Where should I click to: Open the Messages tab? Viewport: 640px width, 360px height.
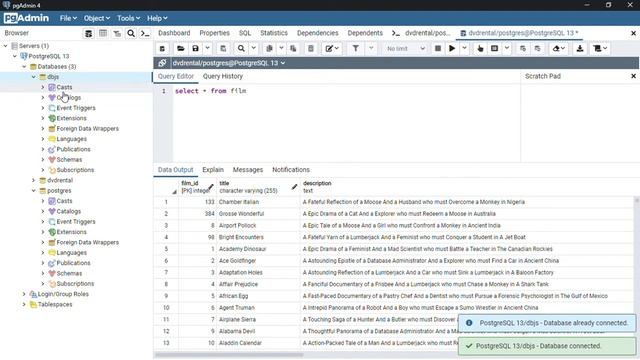[248, 170]
